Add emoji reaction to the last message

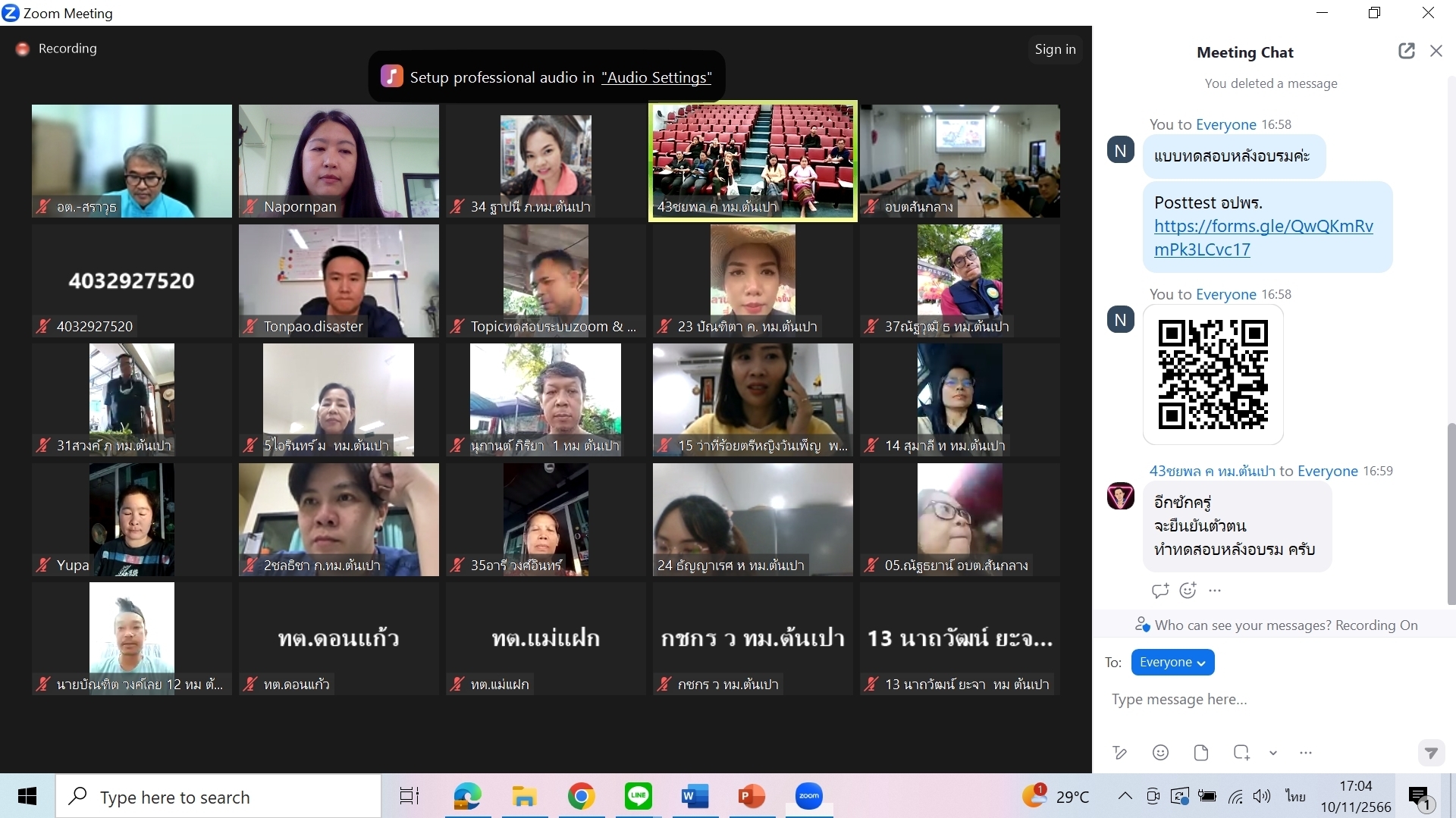1188,591
